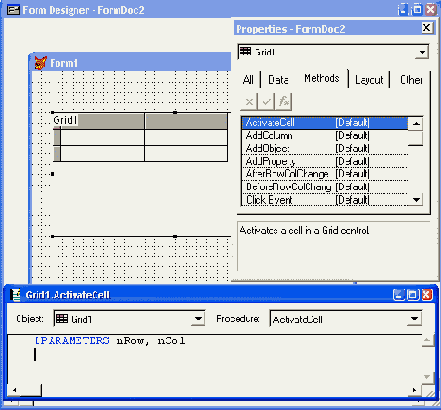The width and height of the screenshot is (441, 410).
Task: Open the All properties tab
Action: (x=248, y=80)
